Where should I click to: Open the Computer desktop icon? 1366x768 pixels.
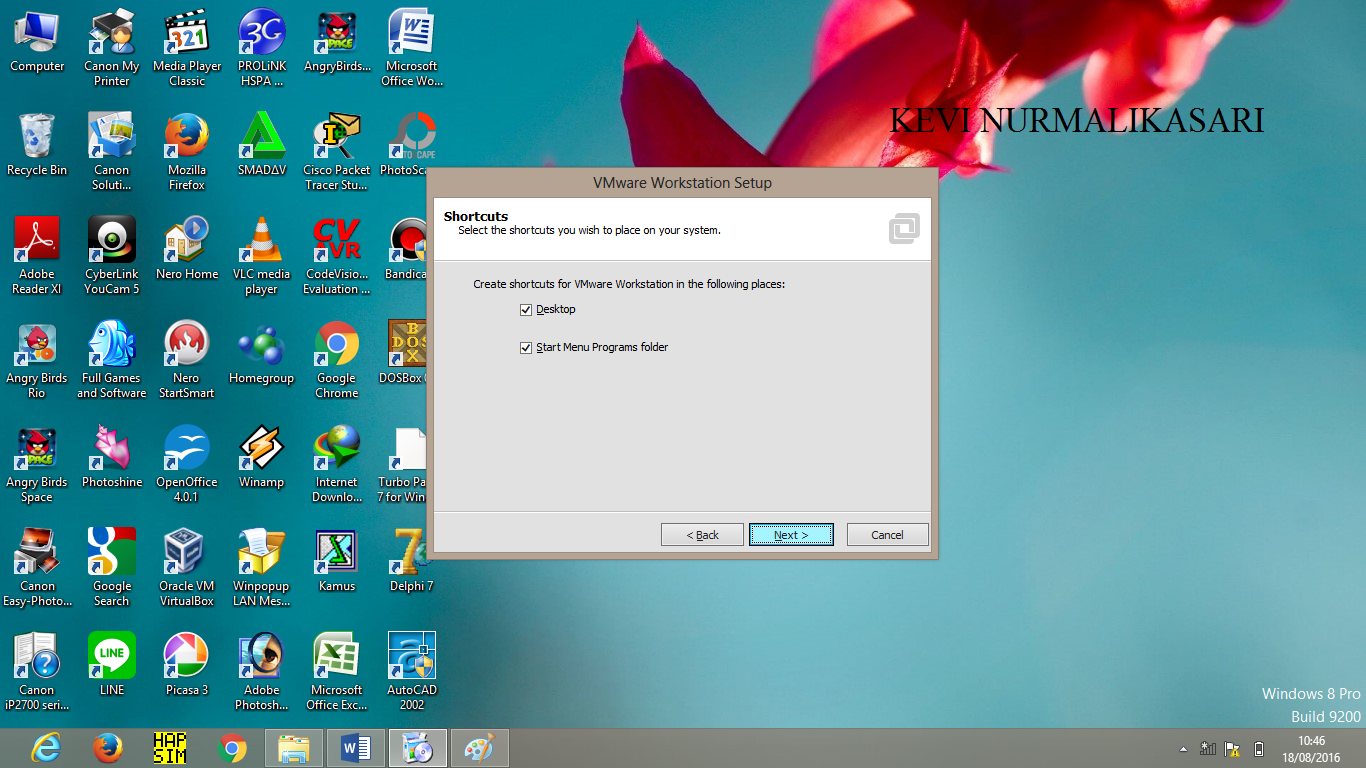click(37, 42)
